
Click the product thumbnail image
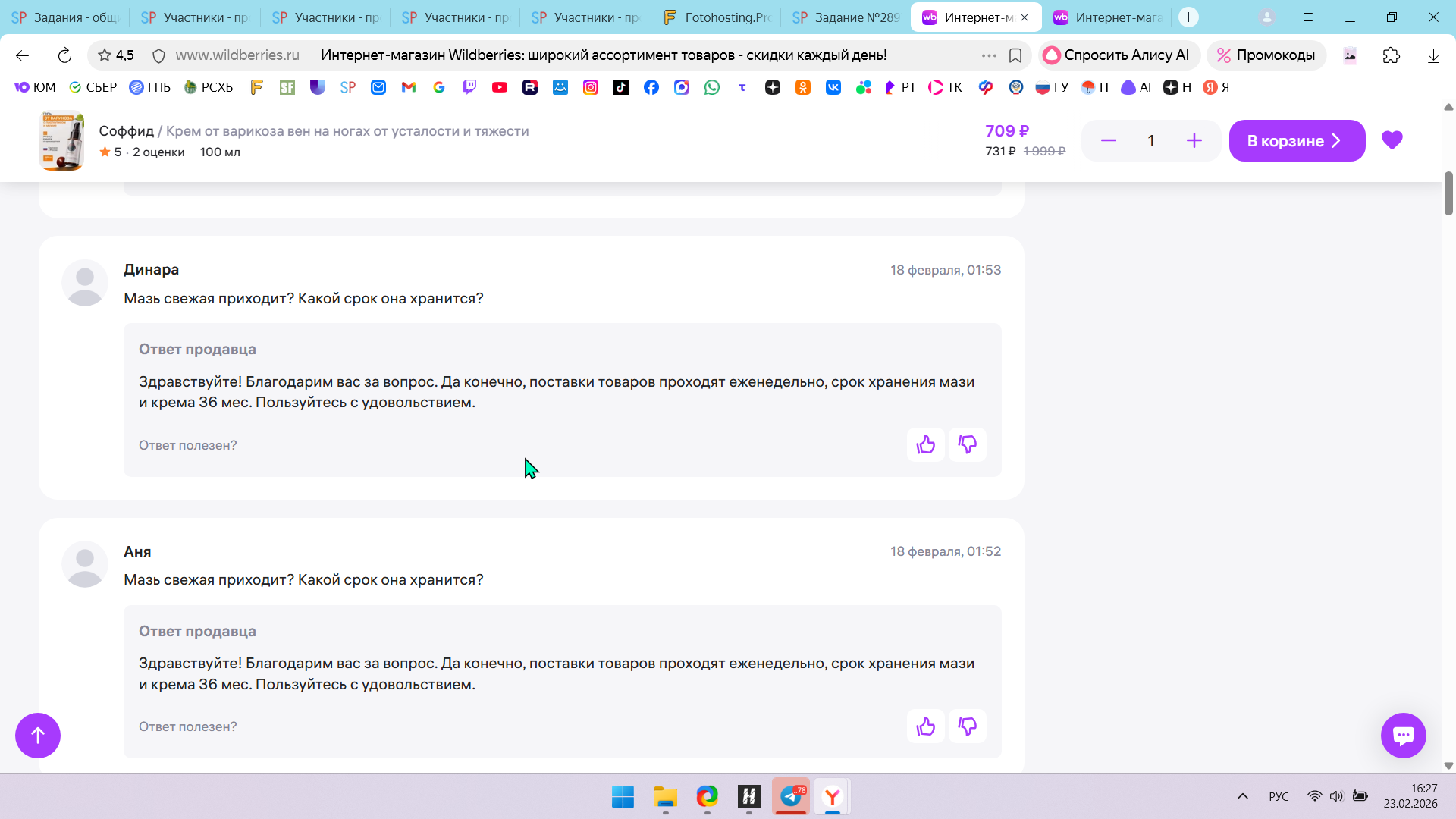[61, 141]
